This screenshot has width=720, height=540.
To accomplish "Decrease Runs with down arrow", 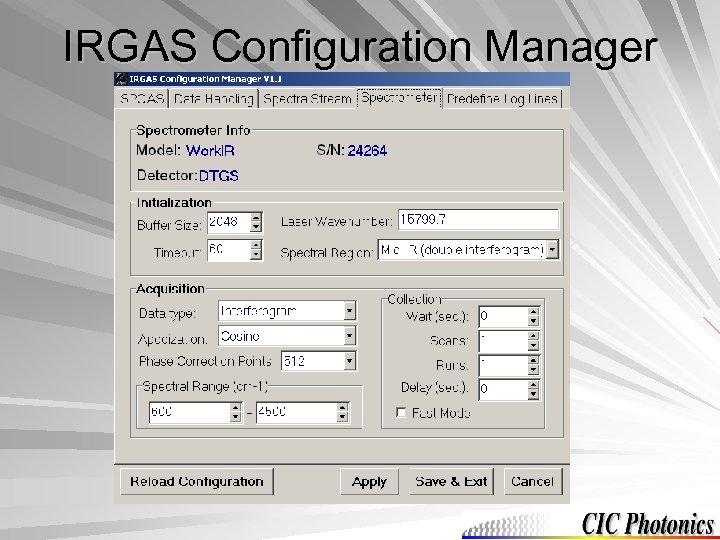I will [533, 371].
